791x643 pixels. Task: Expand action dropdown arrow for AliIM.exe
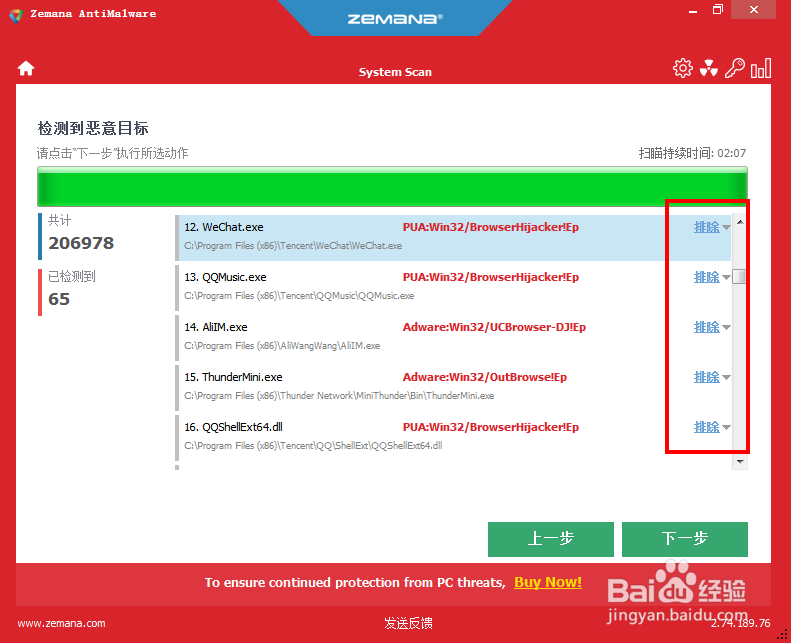726,327
